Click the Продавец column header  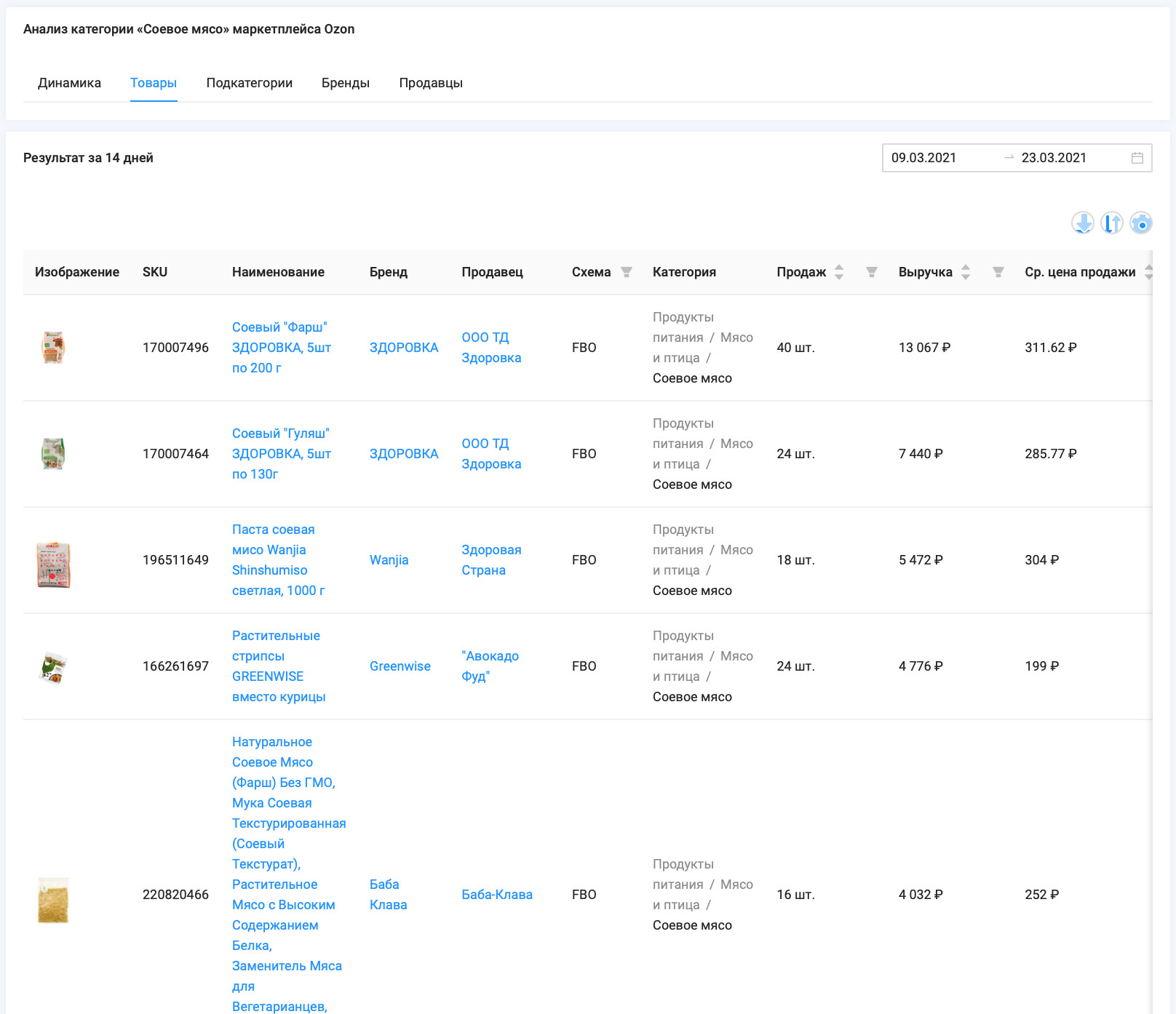tap(492, 272)
